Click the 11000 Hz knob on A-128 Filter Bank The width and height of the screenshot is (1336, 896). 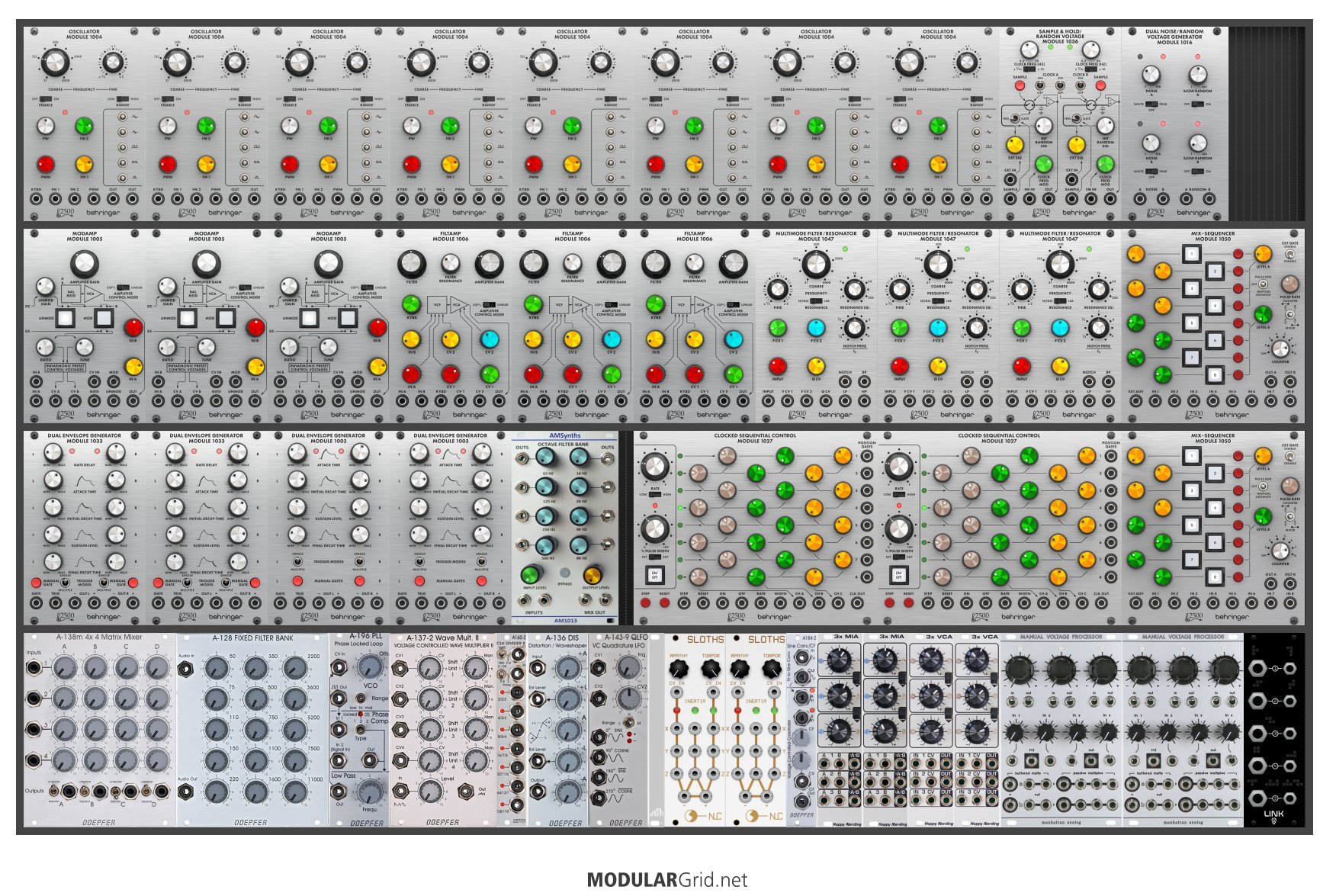point(295,791)
